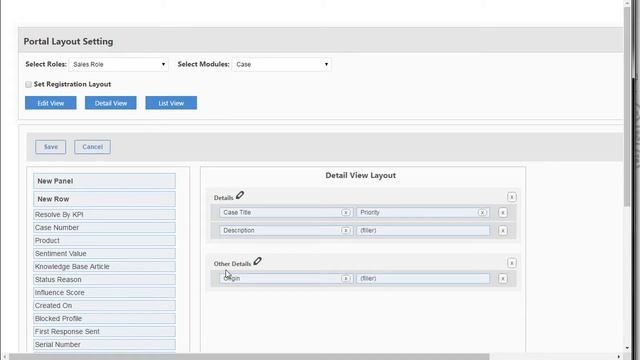Click the filler cell next to Origin
This screenshot has height=360, width=640.
pyautogui.click(x=423, y=278)
